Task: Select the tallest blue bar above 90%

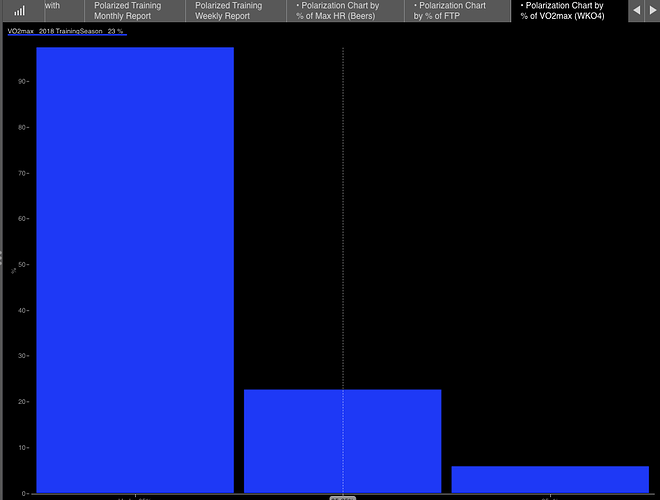Action: tap(135, 270)
